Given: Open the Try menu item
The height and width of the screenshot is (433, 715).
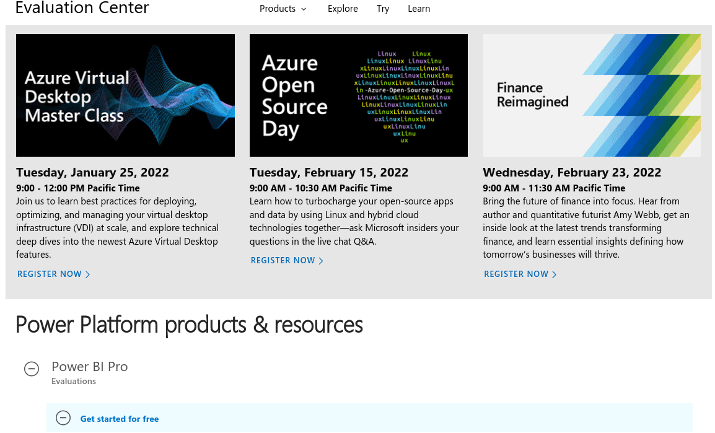Looking at the screenshot, I should [383, 9].
